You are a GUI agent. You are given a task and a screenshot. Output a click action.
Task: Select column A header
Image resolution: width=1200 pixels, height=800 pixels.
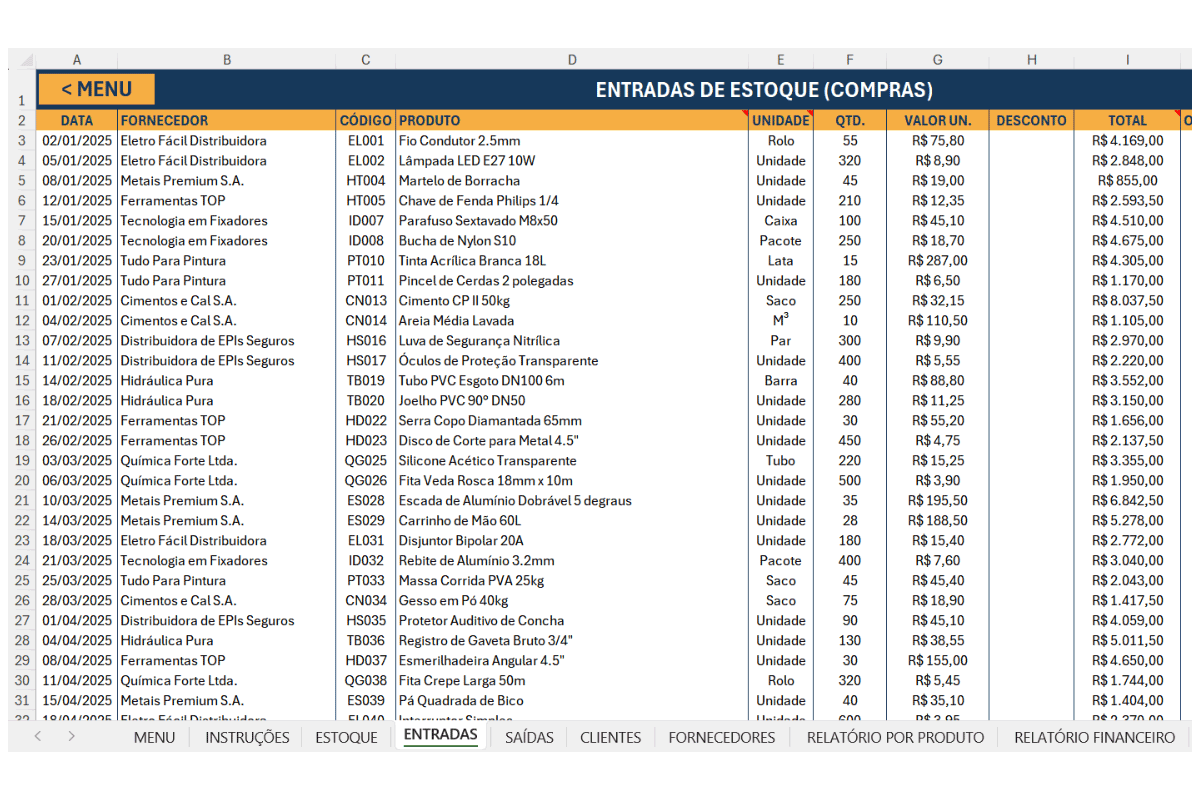(77, 60)
